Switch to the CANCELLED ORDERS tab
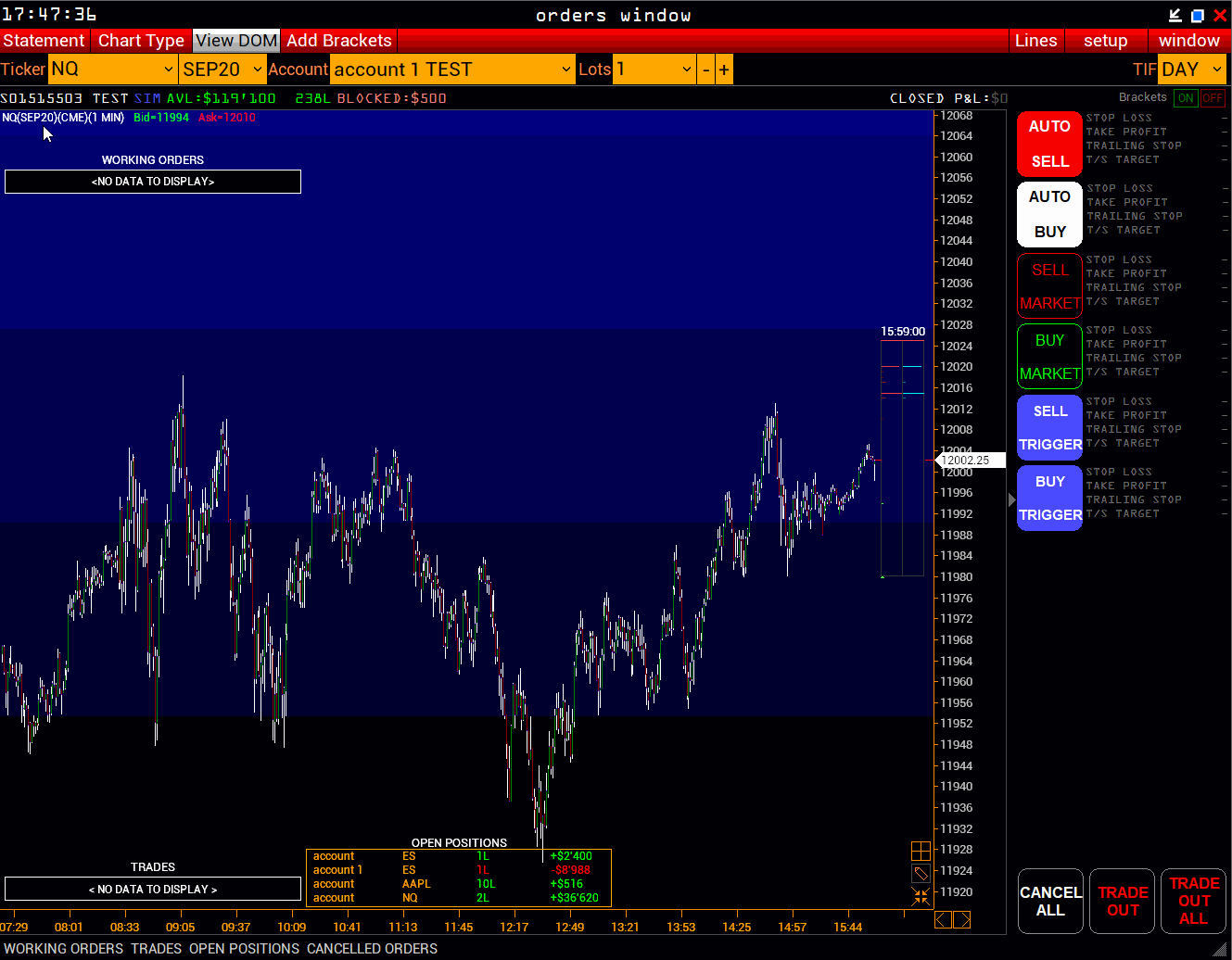The width and height of the screenshot is (1232, 960). tap(372, 949)
